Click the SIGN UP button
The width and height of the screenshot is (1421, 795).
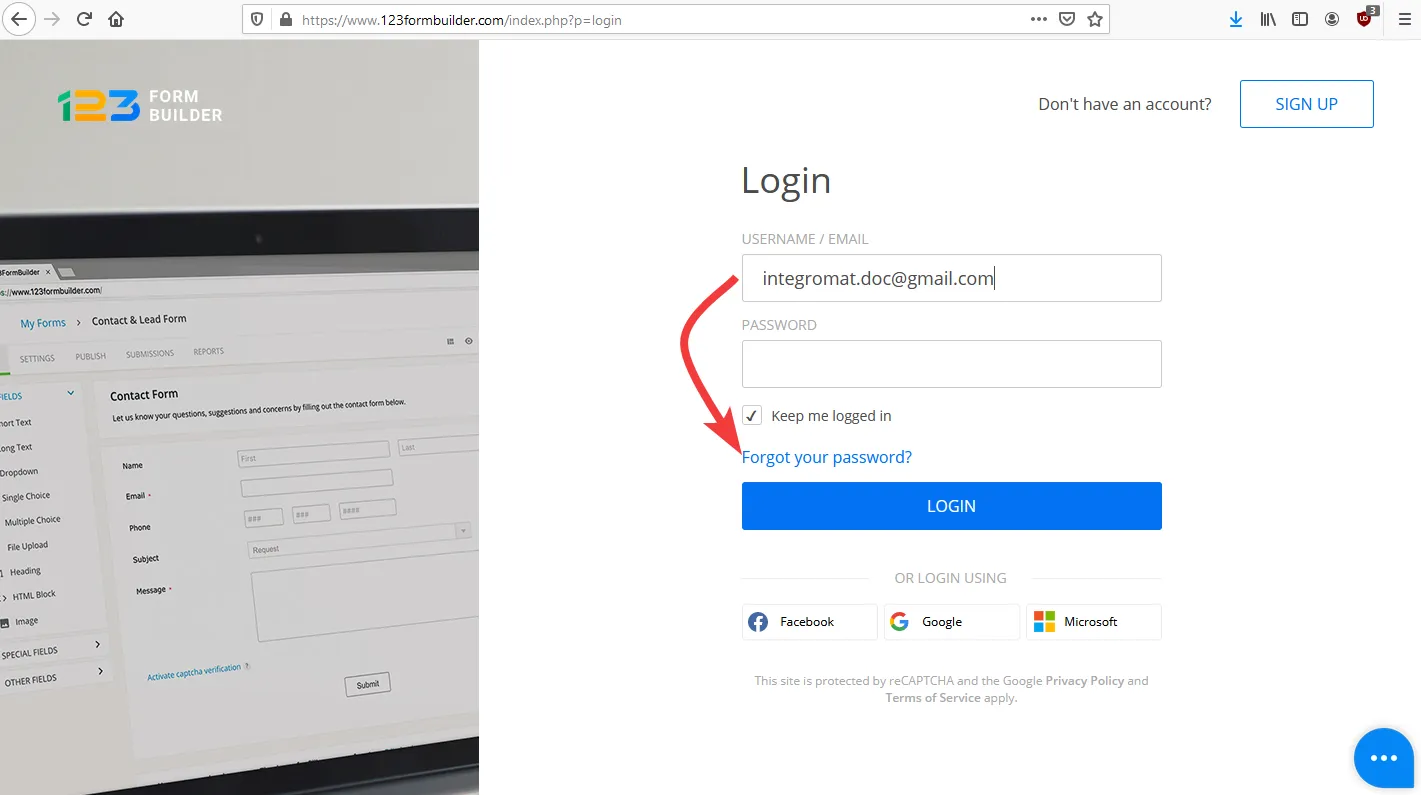(1306, 104)
